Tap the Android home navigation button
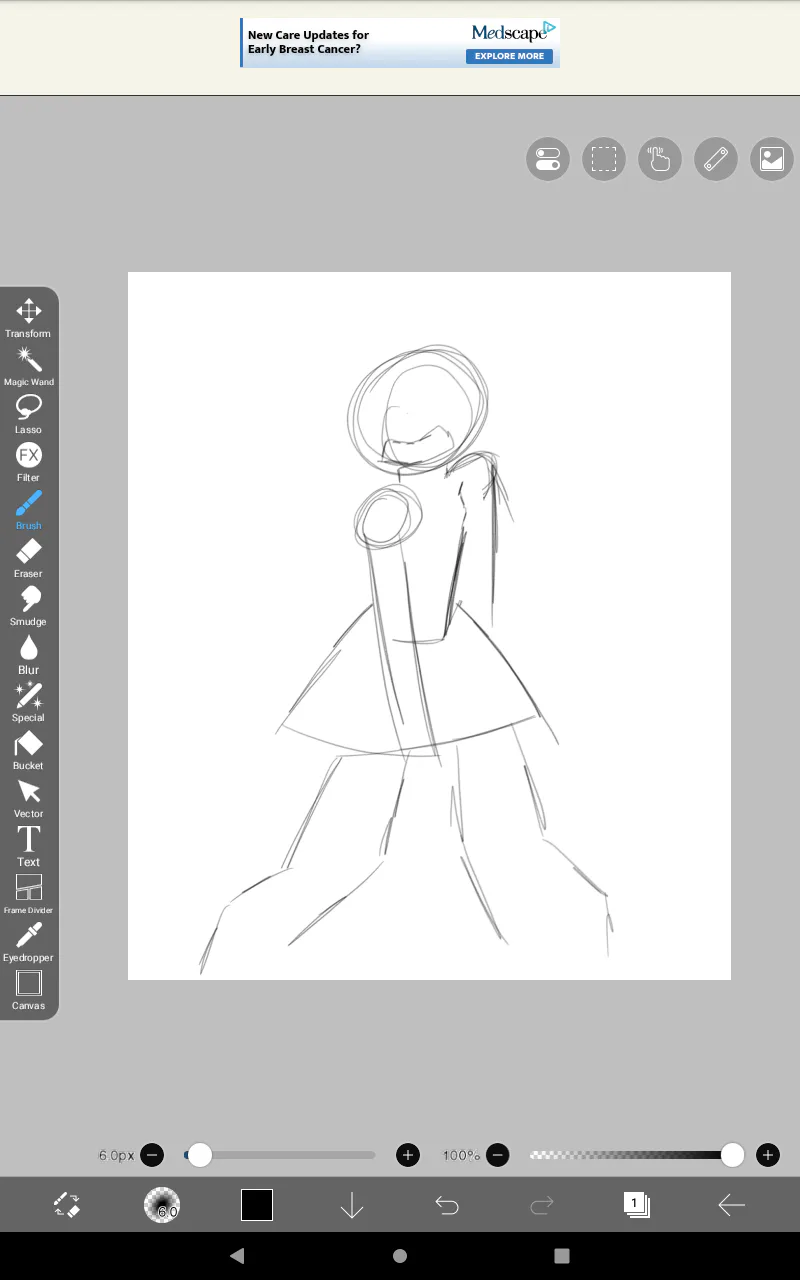The image size is (800, 1280). pos(400,1255)
